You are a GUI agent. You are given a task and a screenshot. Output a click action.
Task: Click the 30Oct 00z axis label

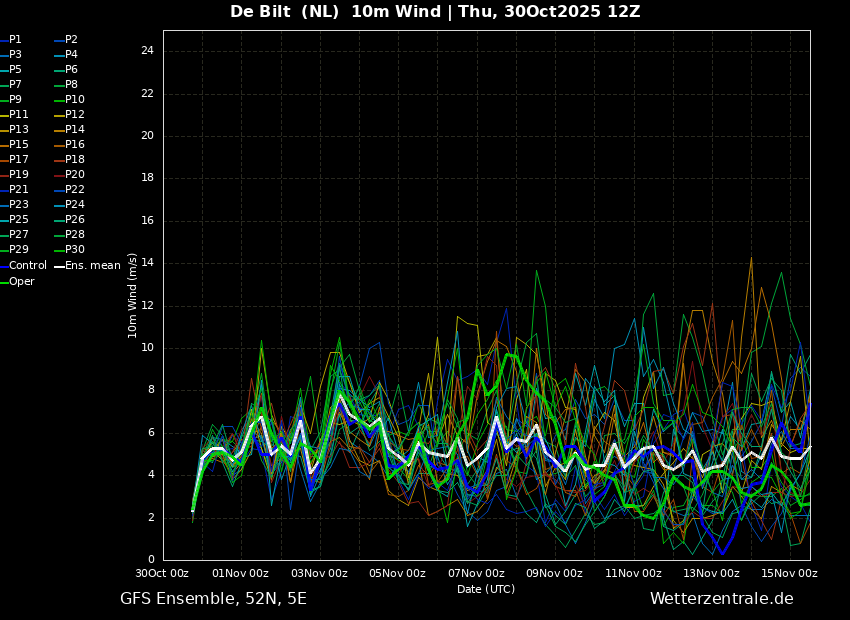coord(162,573)
